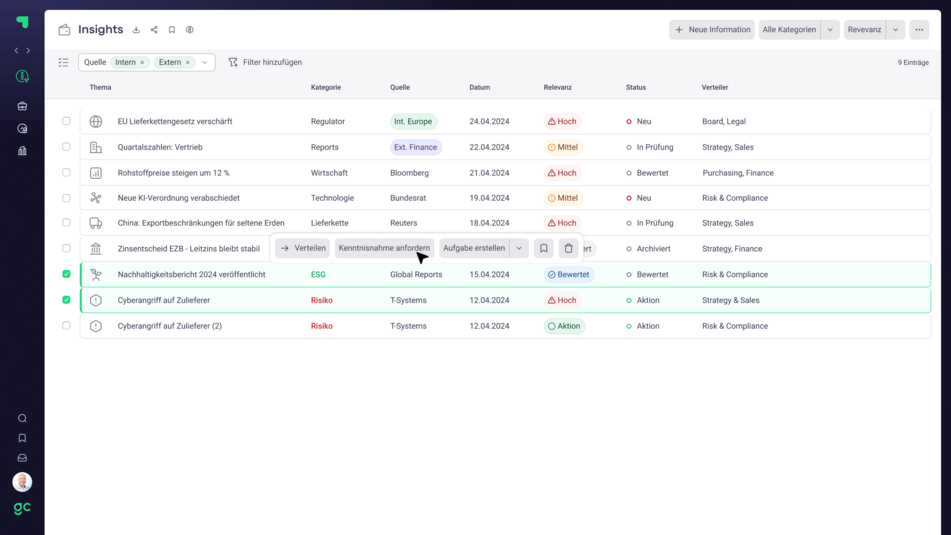The height and width of the screenshot is (535, 951).
Task: Remove the Intern filter chip
Action: tap(142, 62)
